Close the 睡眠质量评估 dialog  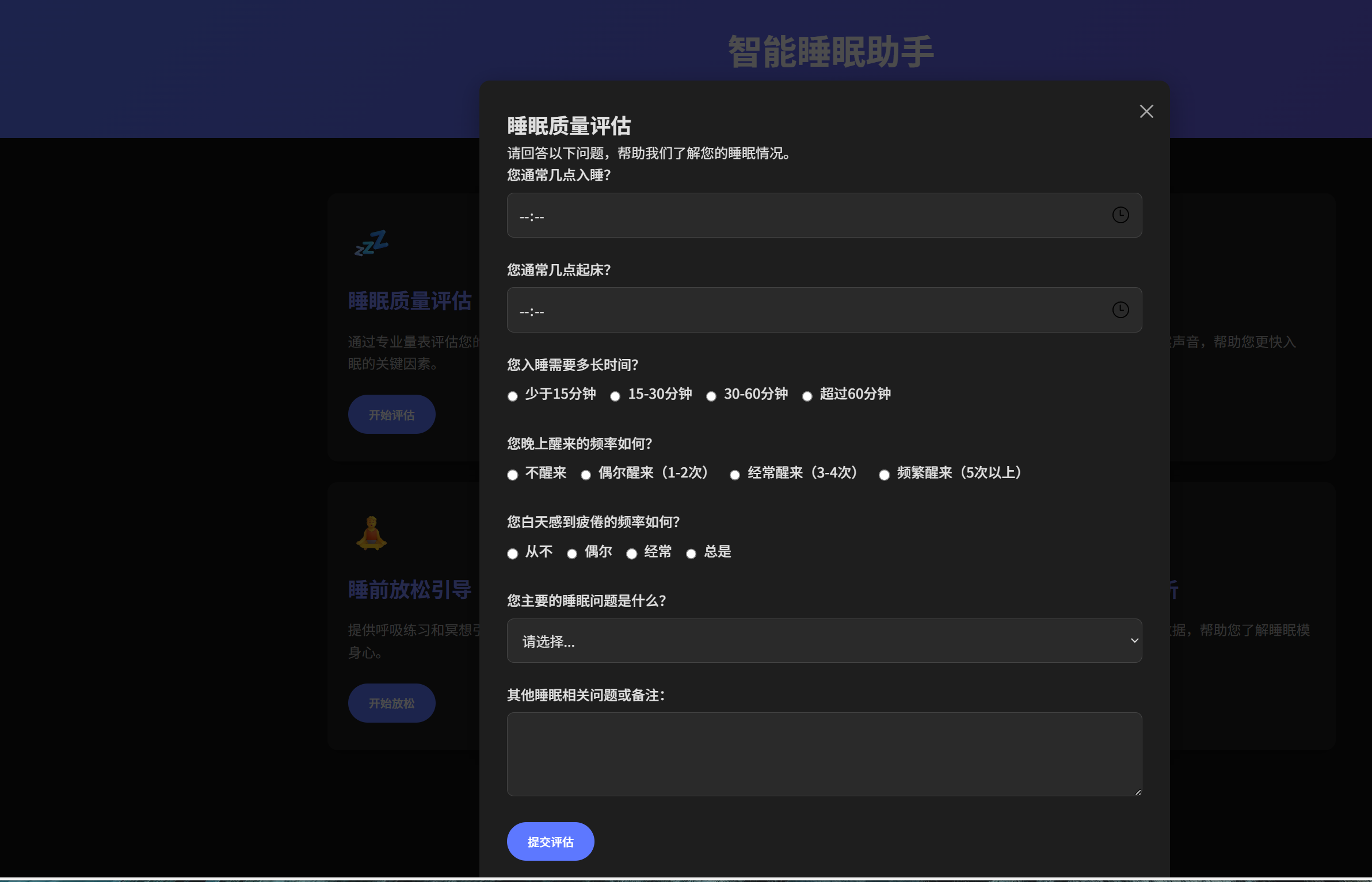click(x=1146, y=111)
